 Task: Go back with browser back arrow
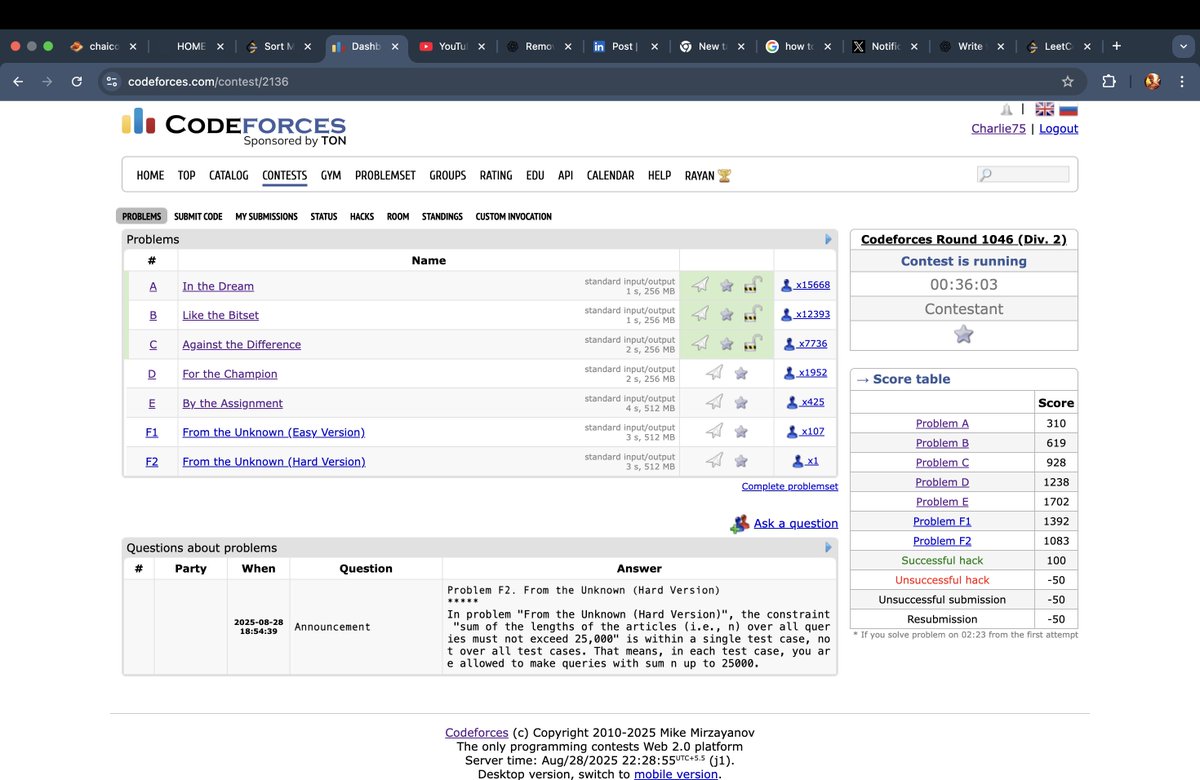point(17,81)
